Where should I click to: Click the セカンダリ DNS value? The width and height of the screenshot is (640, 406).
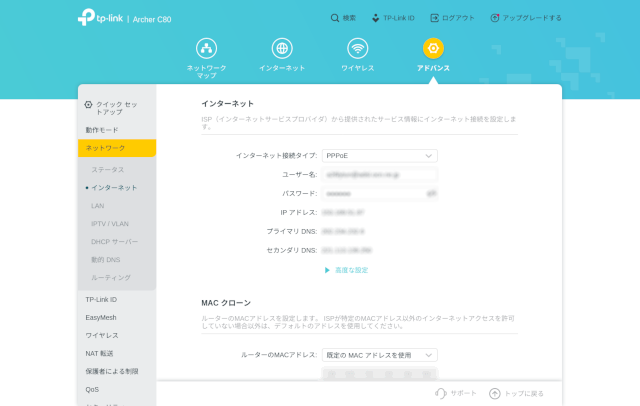(x=347, y=250)
